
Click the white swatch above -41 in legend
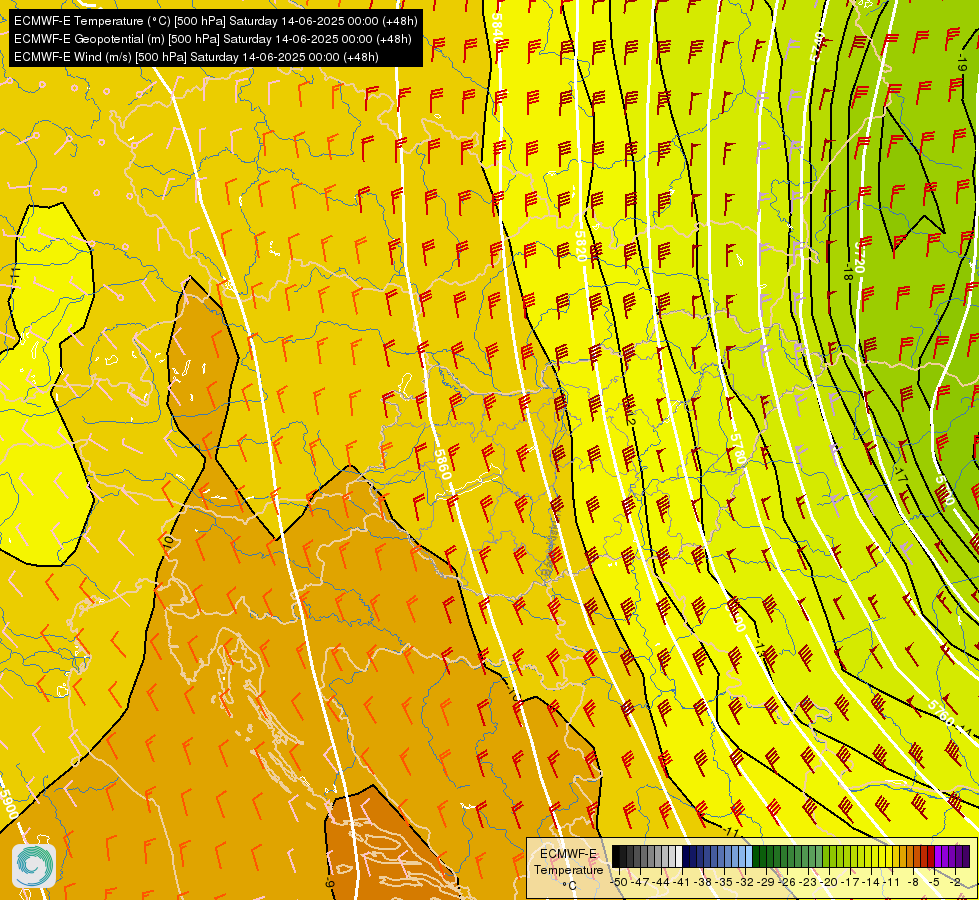point(679,857)
